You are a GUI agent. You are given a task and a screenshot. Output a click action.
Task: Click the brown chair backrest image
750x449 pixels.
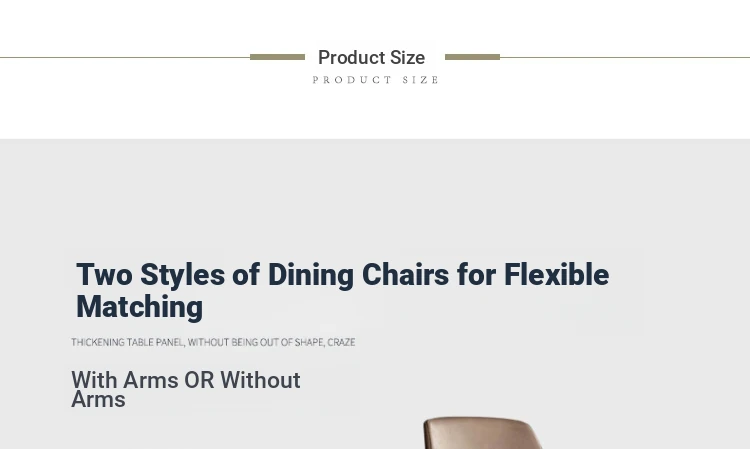(483, 433)
